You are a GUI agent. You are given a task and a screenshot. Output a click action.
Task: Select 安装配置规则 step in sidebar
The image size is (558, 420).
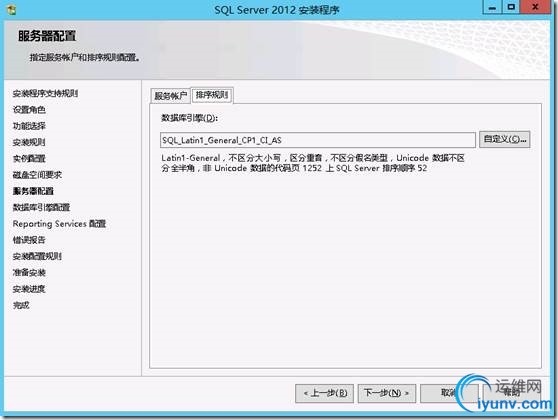37,256
